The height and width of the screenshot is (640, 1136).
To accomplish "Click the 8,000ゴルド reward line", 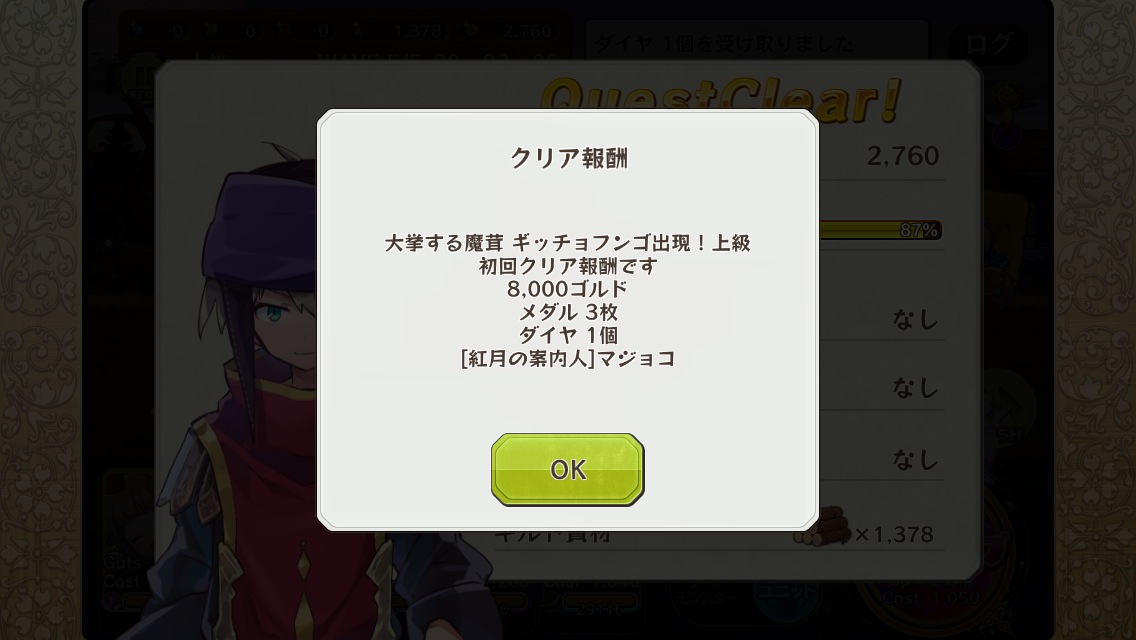I will pos(567,289).
